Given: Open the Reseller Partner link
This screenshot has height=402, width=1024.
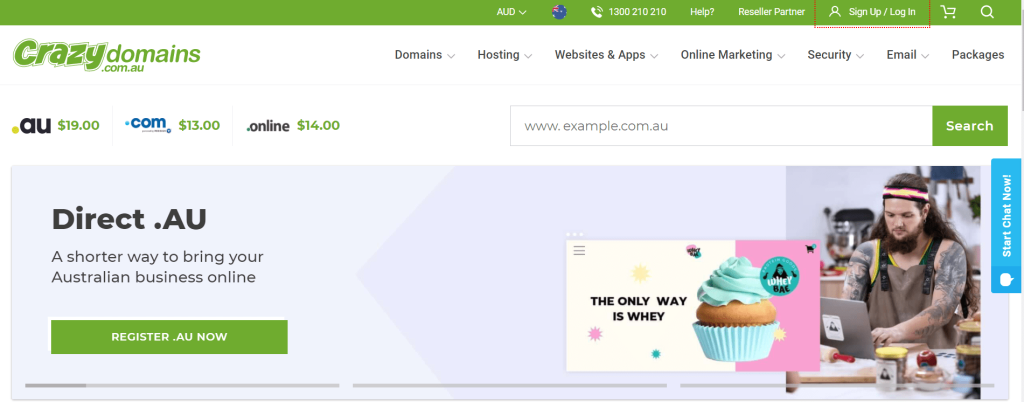Looking at the screenshot, I should tap(771, 12).
